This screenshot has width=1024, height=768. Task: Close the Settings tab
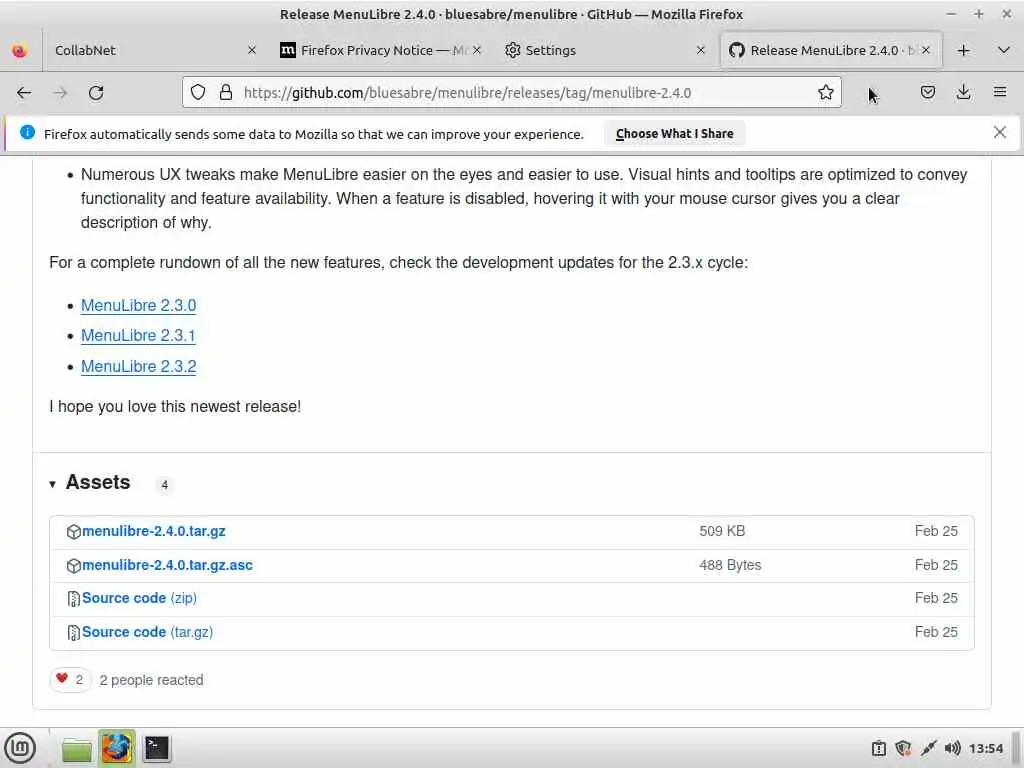(701, 50)
